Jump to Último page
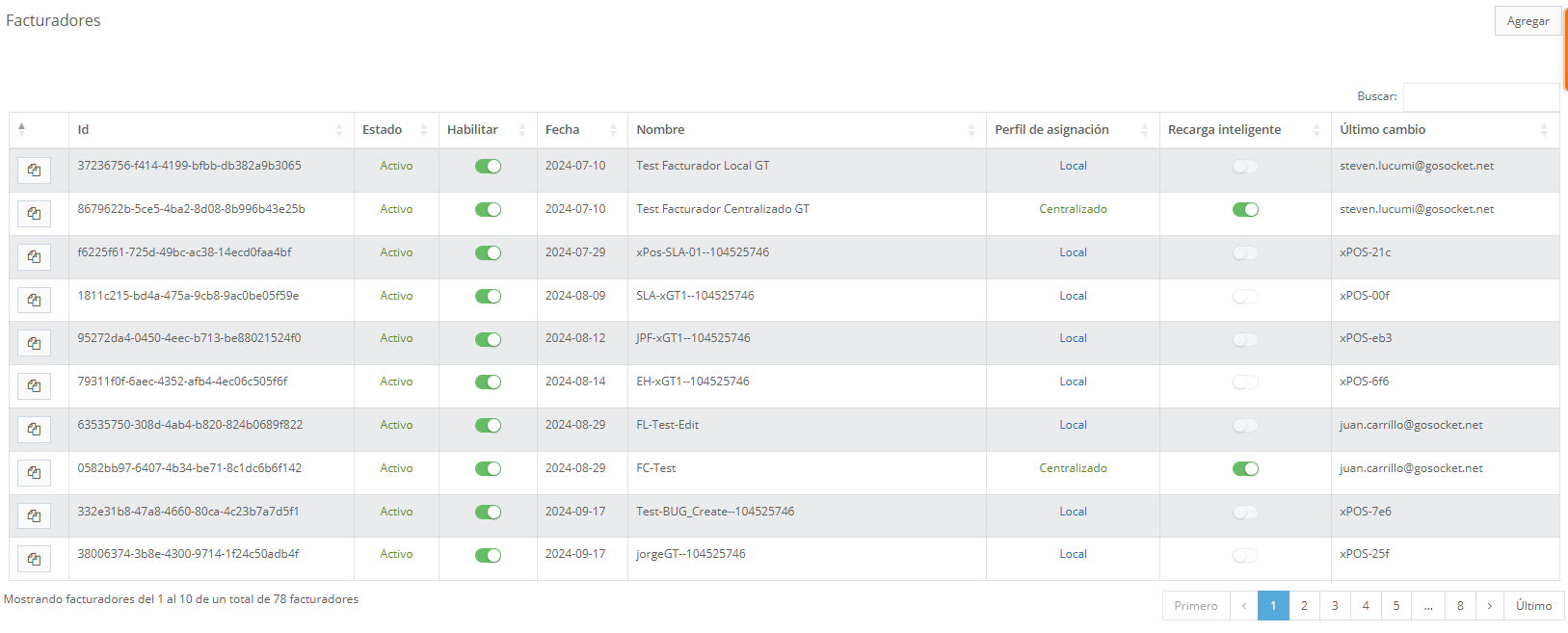The height and width of the screenshot is (633, 1568). click(x=1533, y=605)
